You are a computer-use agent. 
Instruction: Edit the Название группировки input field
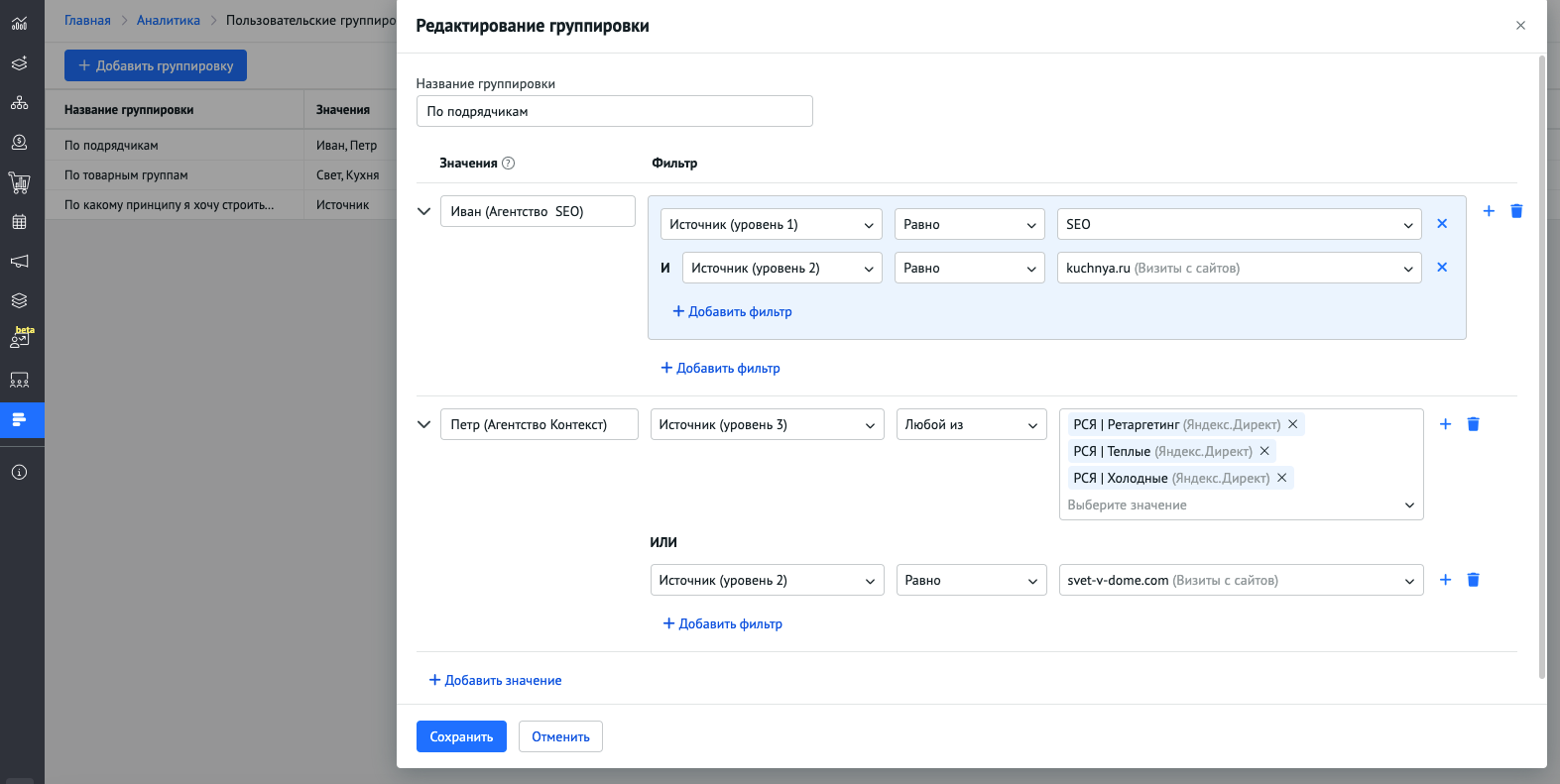tap(614, 111)
